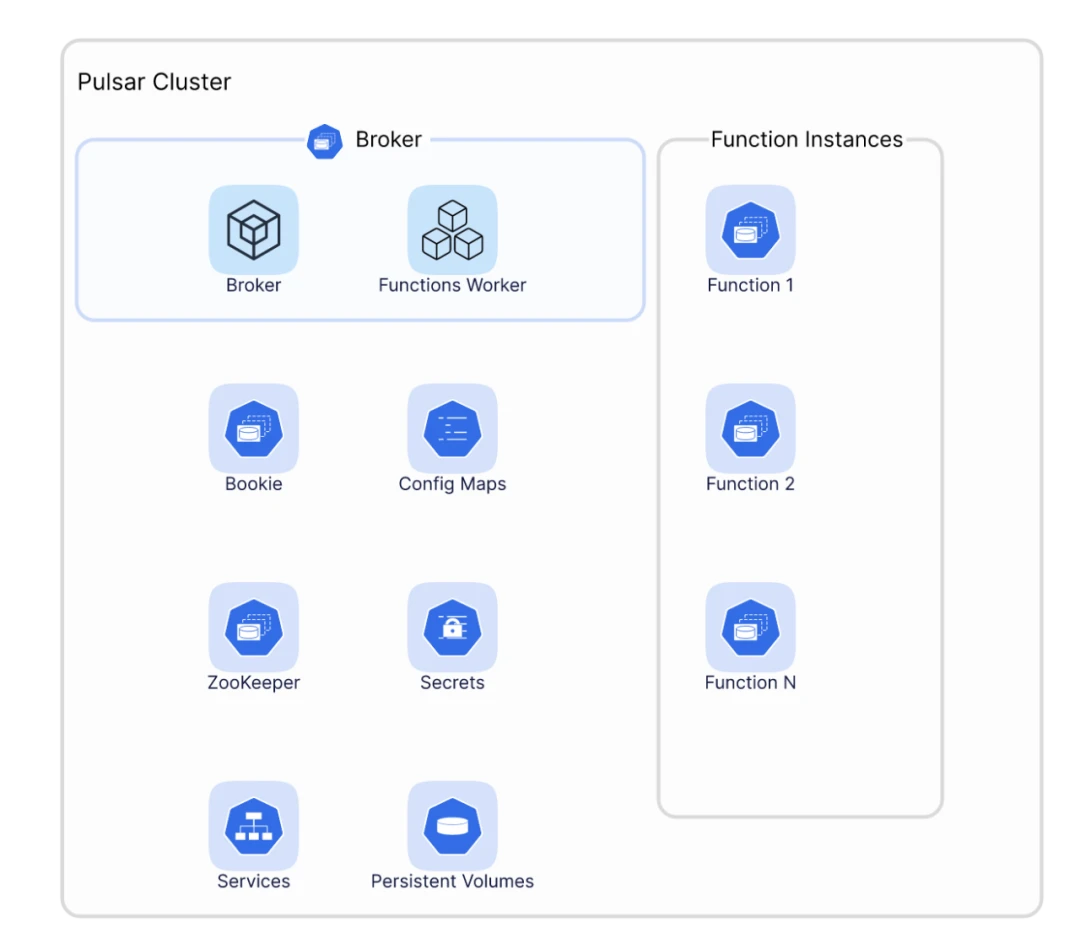The image size is (1080, 949).
Task: Click the Function N instance icon
Action: (750, 628)
